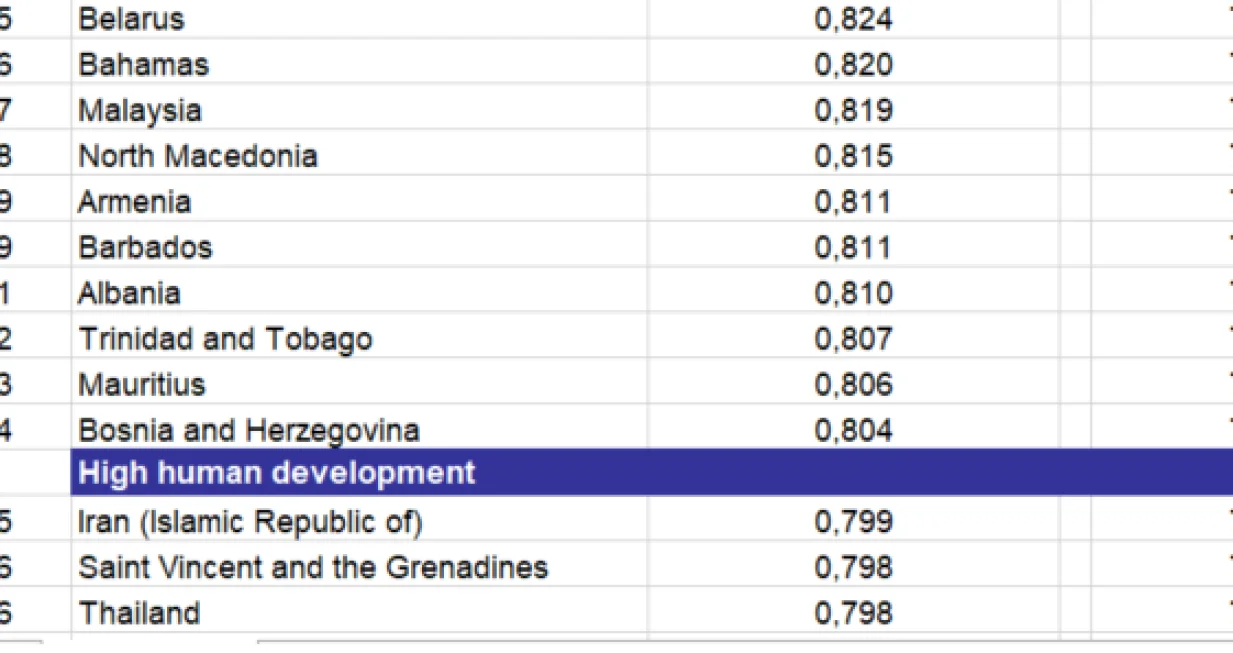The image size is (1233, 653).
Task: Click the 0,799 value for Iran
Action: [x=853, y=522]
